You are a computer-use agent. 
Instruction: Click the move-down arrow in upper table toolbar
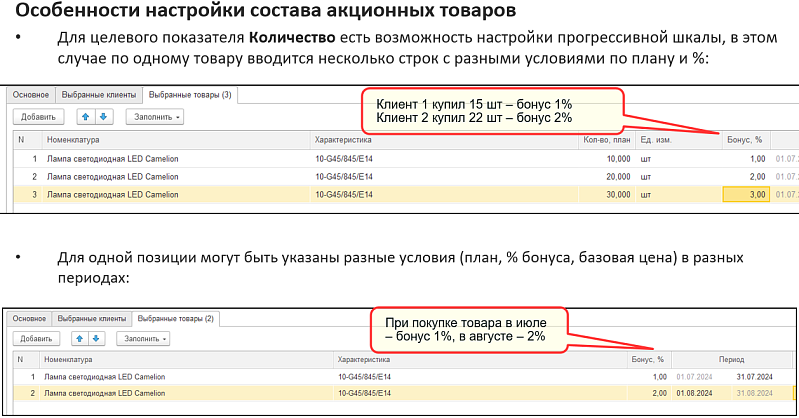point(103,117)
